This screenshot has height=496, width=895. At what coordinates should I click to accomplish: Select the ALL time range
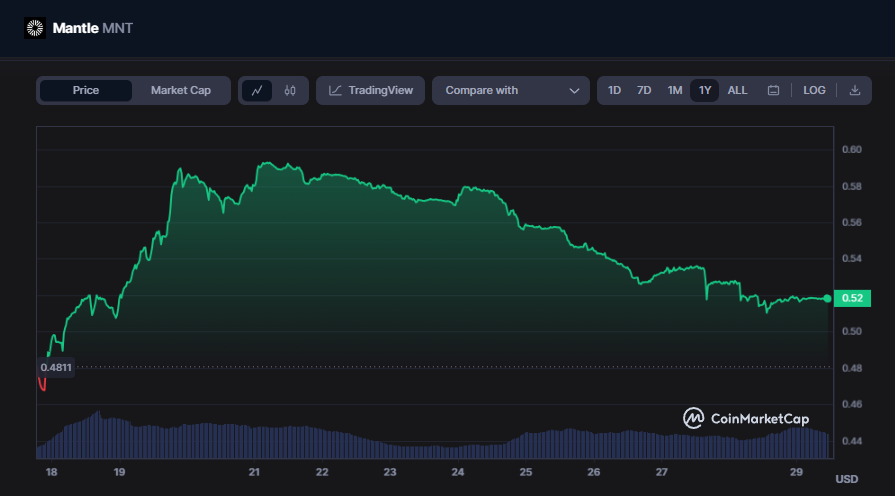coord(737,90)
